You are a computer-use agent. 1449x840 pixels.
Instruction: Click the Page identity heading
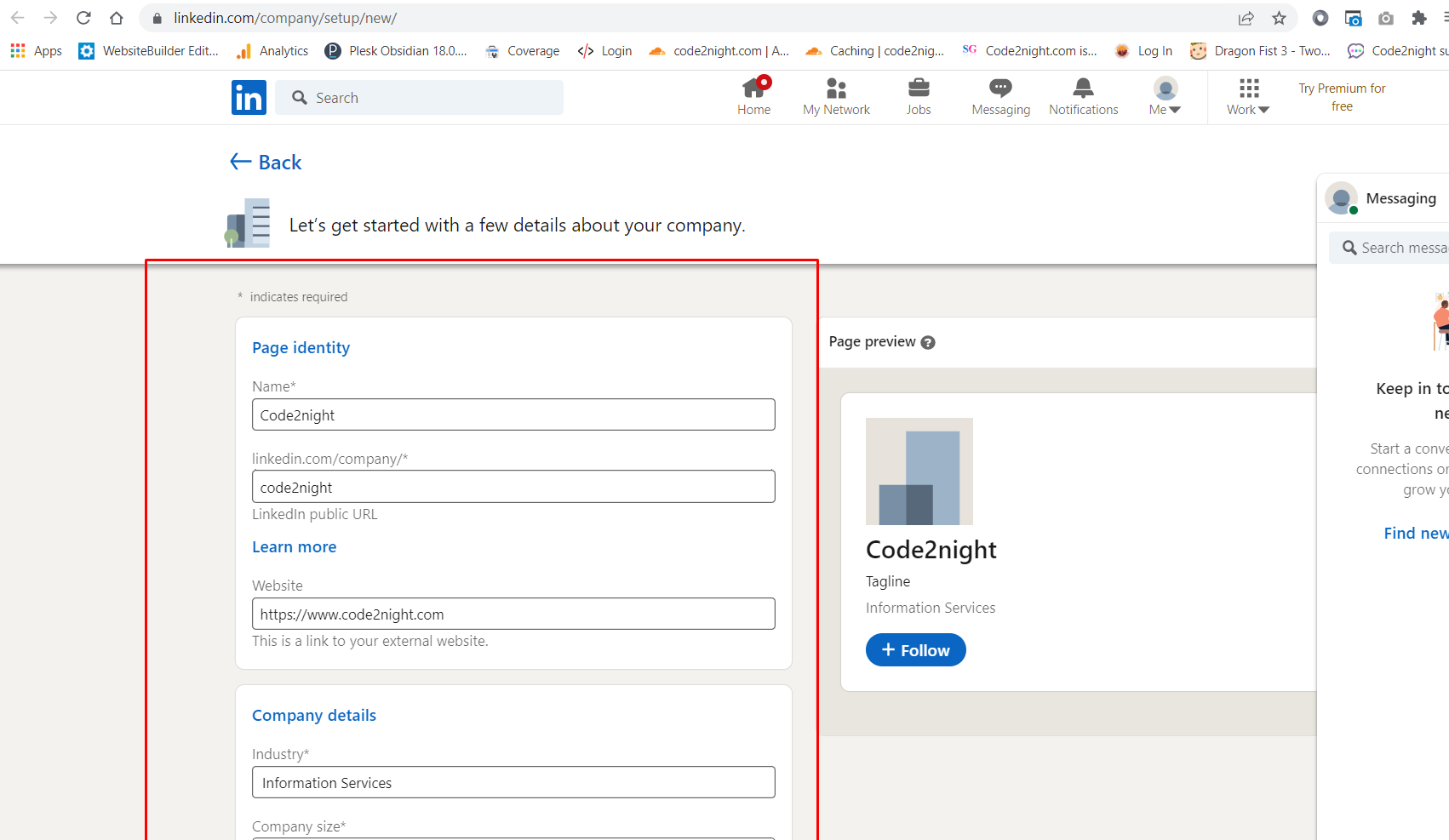click(x=301, y=347)
